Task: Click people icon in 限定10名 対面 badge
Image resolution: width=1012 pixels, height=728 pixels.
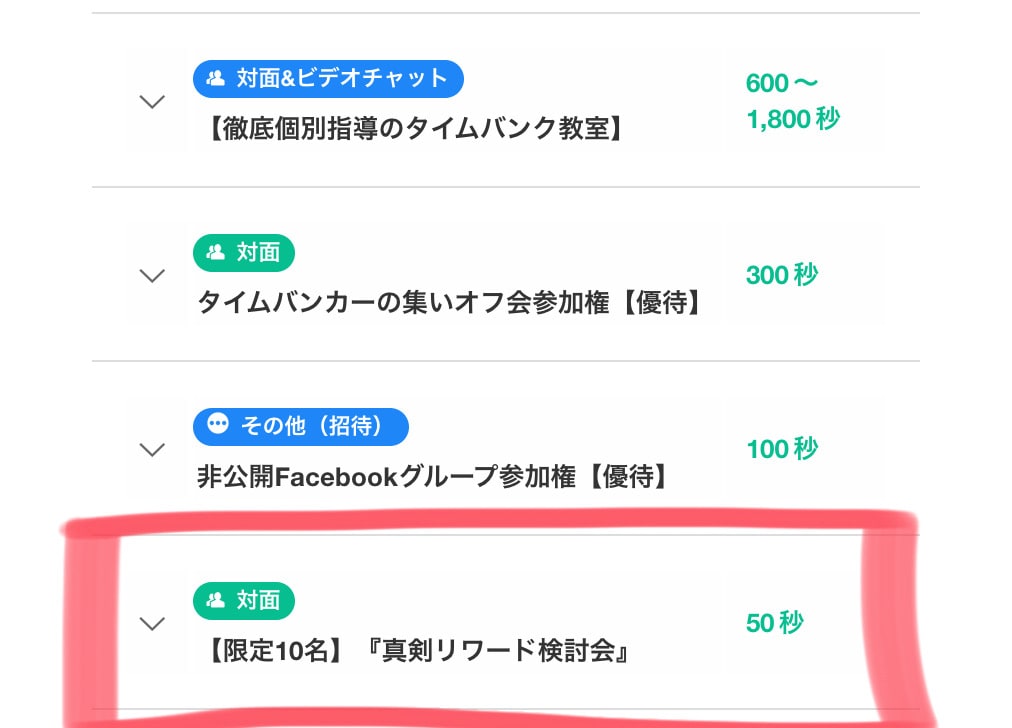Action: pyautogui.click(x=216, y=600)
